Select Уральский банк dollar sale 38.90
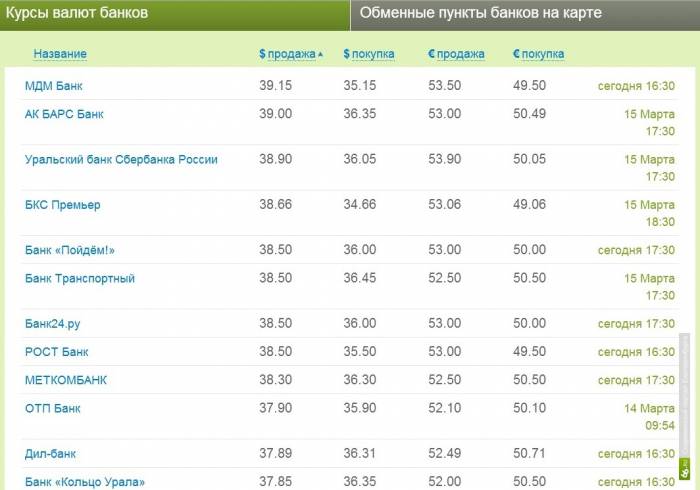This screenshot has width=700, height=490. point(275,159)
